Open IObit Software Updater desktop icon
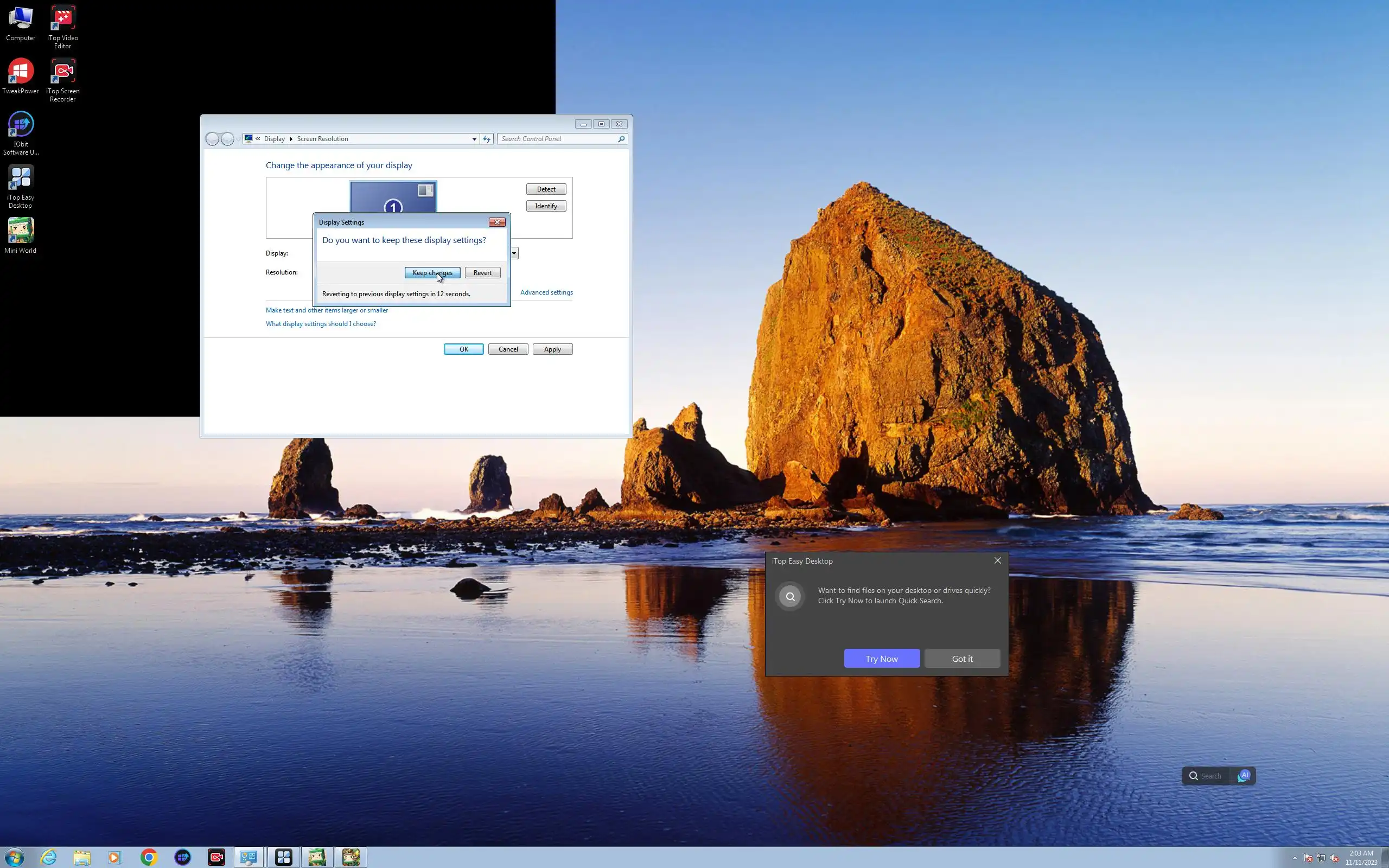Viewport: 1389px width, 868px height. point(21,125)
